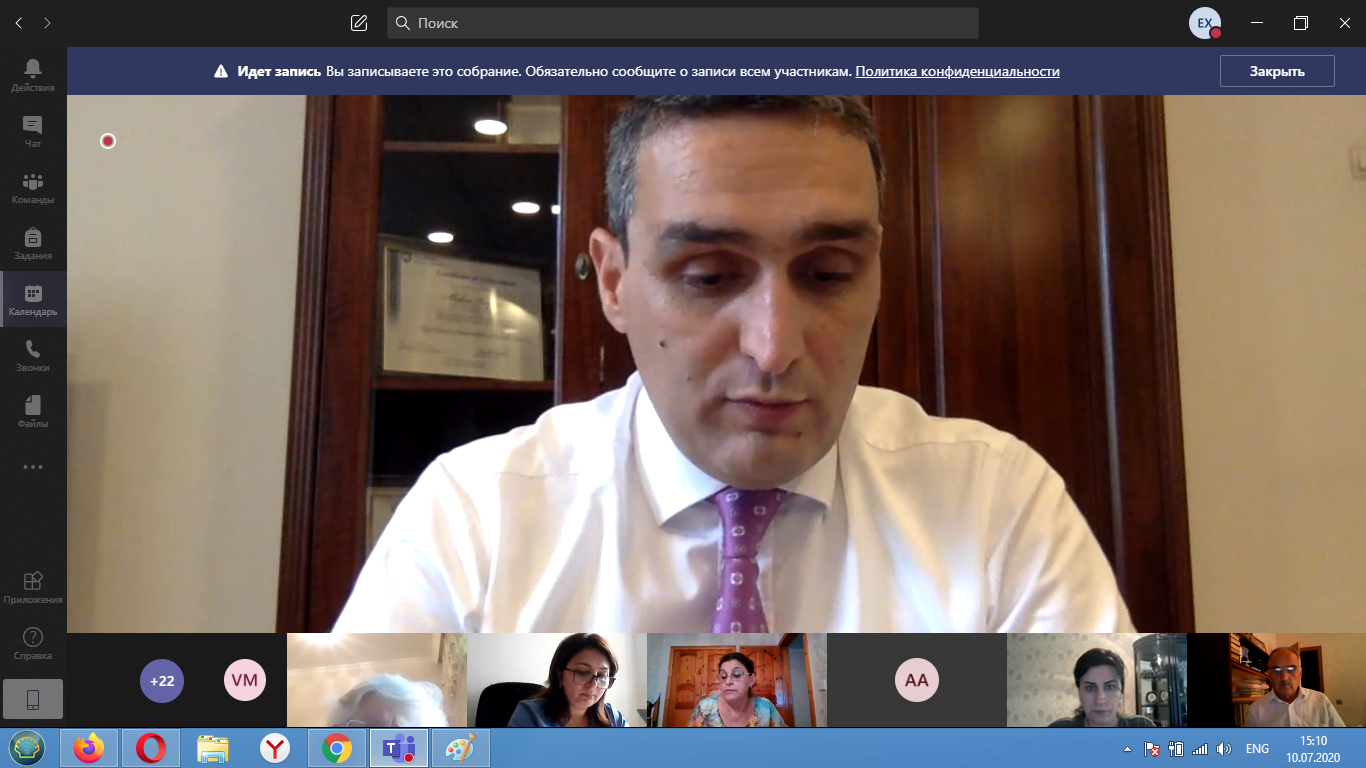The image size is (1366, 768).
Task: Open Files (Файлы) in sidebar
Action: [x=33, y=411]
